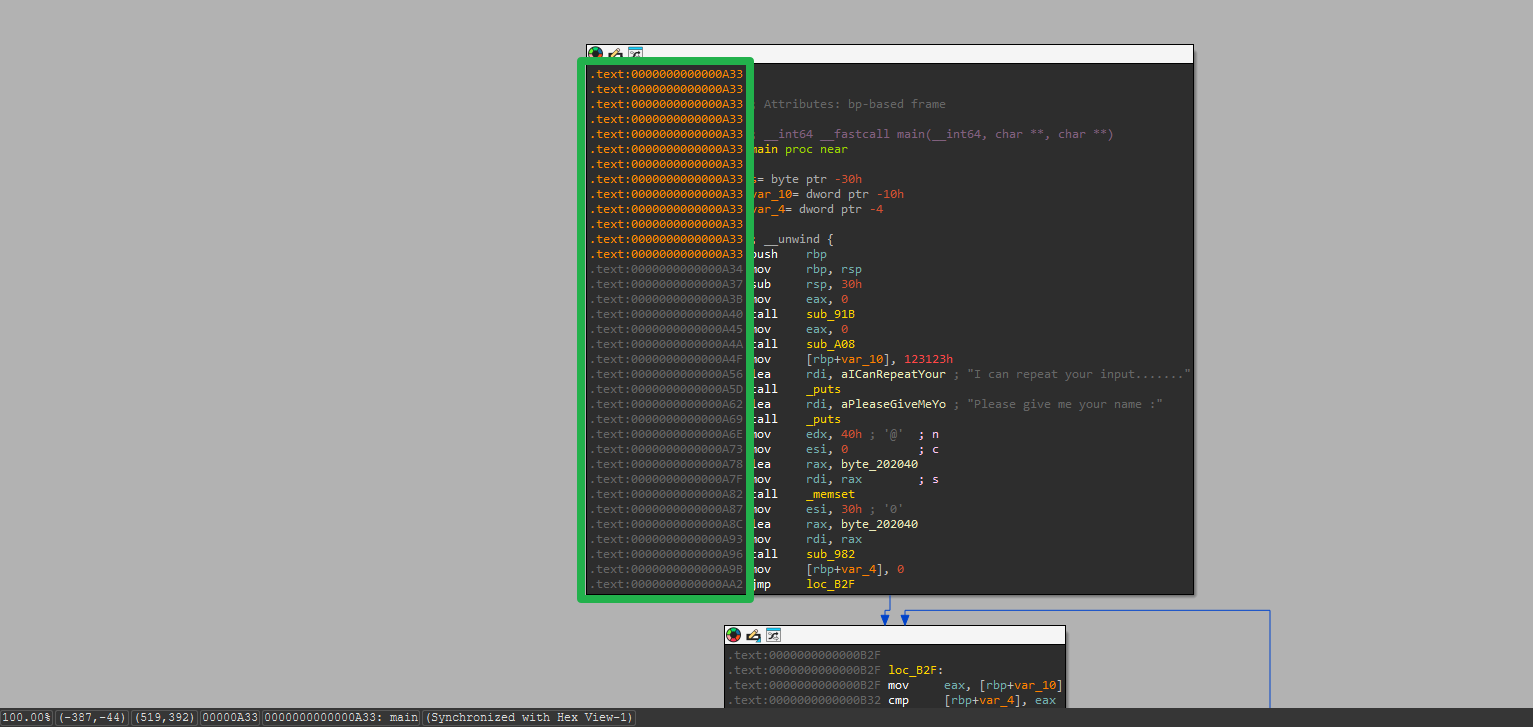Open the _memset call target
This screenshot has width=1533, height=727.
point(833,494)
